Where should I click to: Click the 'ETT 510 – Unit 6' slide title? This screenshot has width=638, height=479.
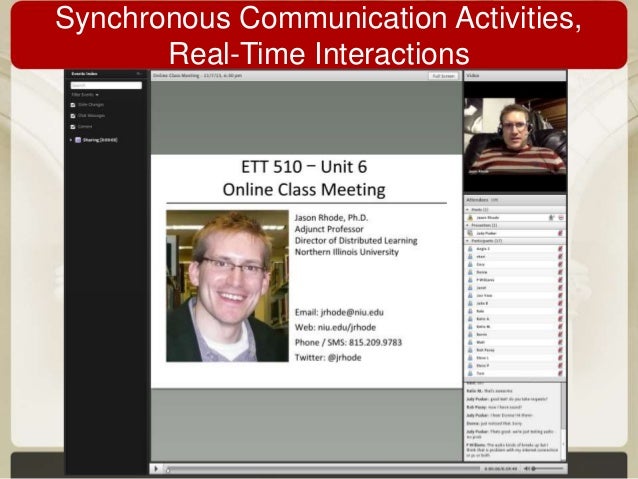[x=304, y=167]
